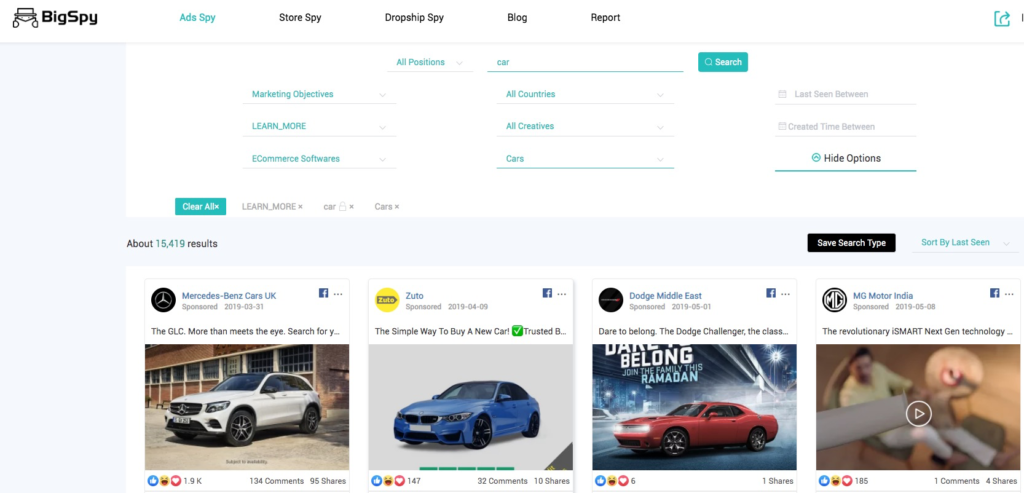
Task: Click the Clear All button
Action: click(200, 206)
